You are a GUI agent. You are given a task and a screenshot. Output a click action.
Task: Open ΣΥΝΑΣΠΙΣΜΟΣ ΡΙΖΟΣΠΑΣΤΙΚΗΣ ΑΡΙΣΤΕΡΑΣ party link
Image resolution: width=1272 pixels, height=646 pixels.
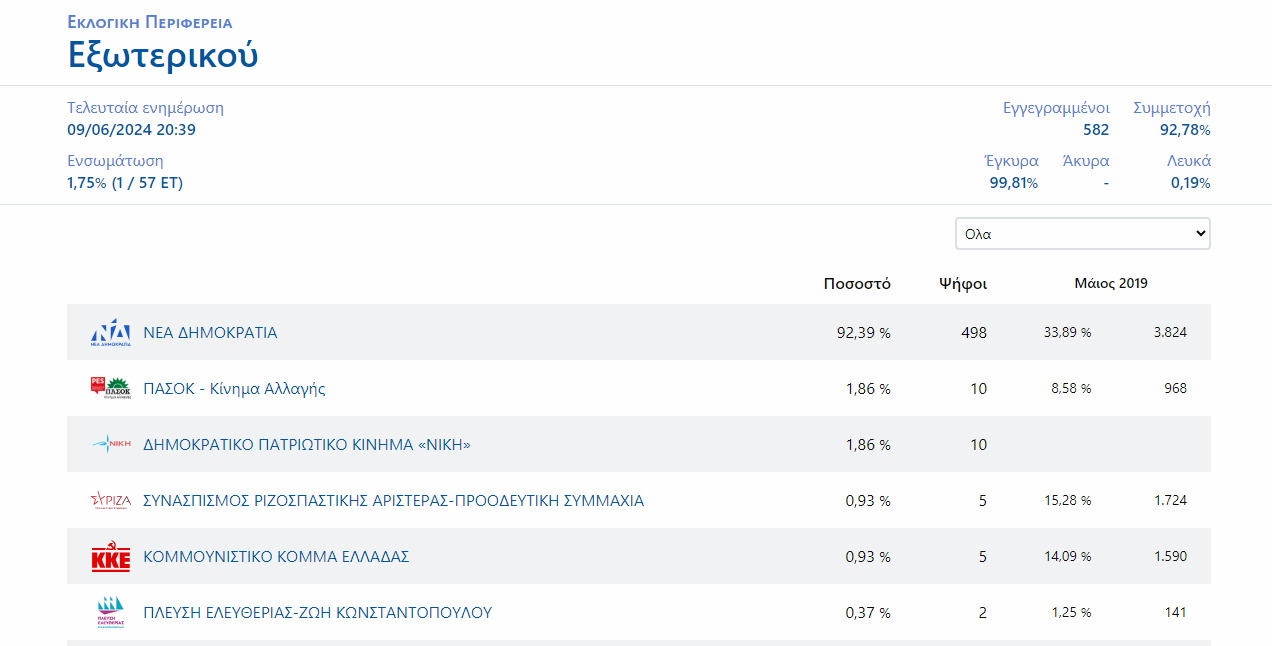[393, 501]
